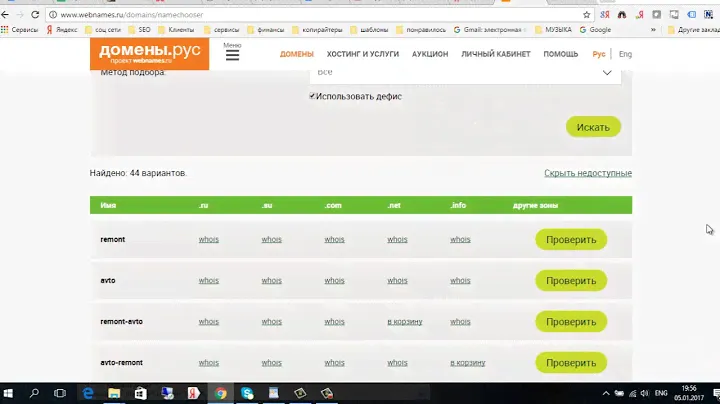
Task: Open the ХОСТИНГ И УСЛУГИ menu
Action: click(x=363, y=54)
